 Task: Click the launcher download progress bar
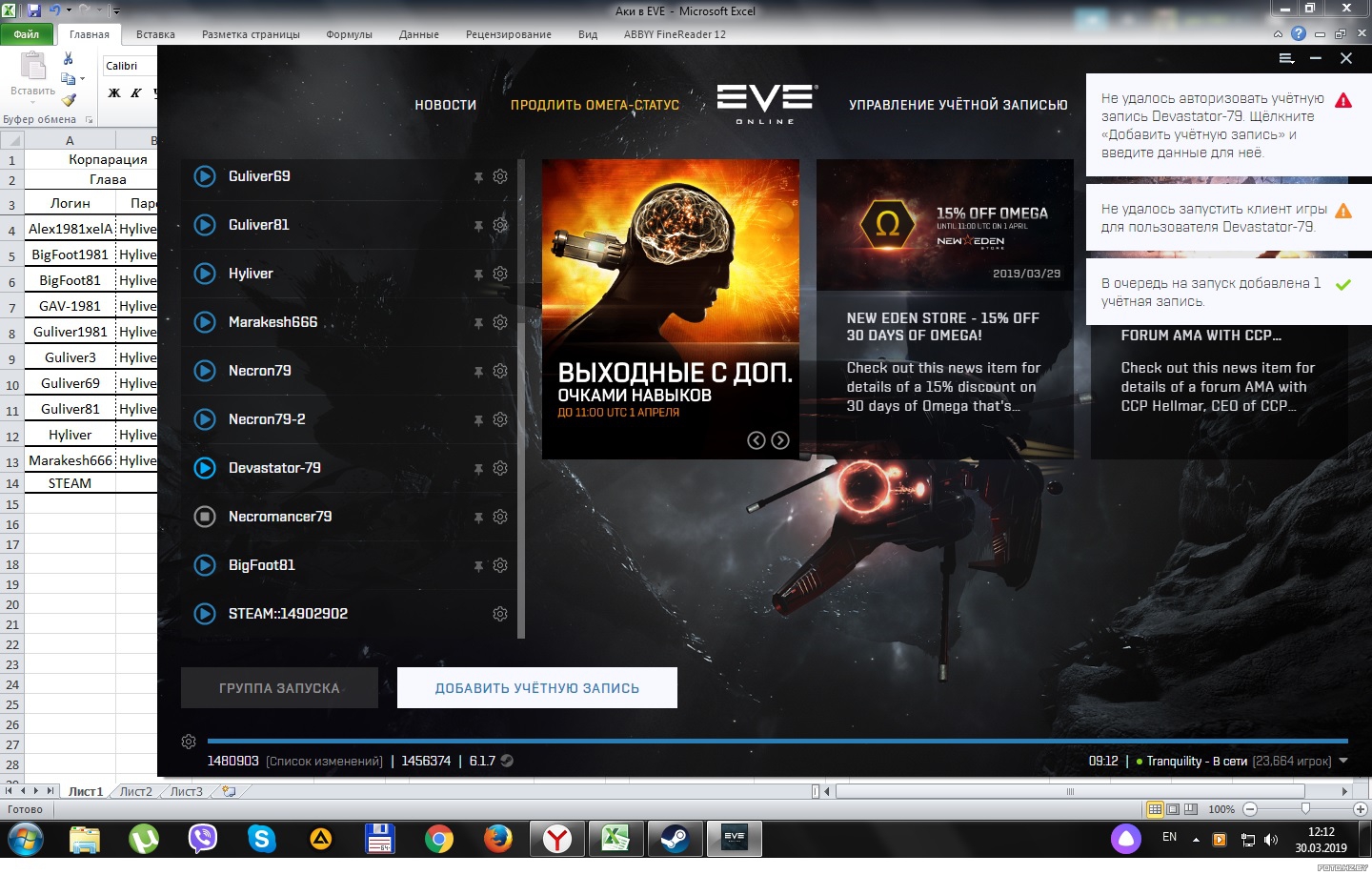[777, 741]
